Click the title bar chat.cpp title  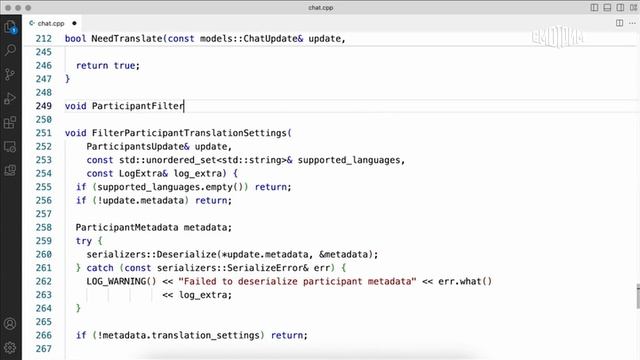pos(321,8)
